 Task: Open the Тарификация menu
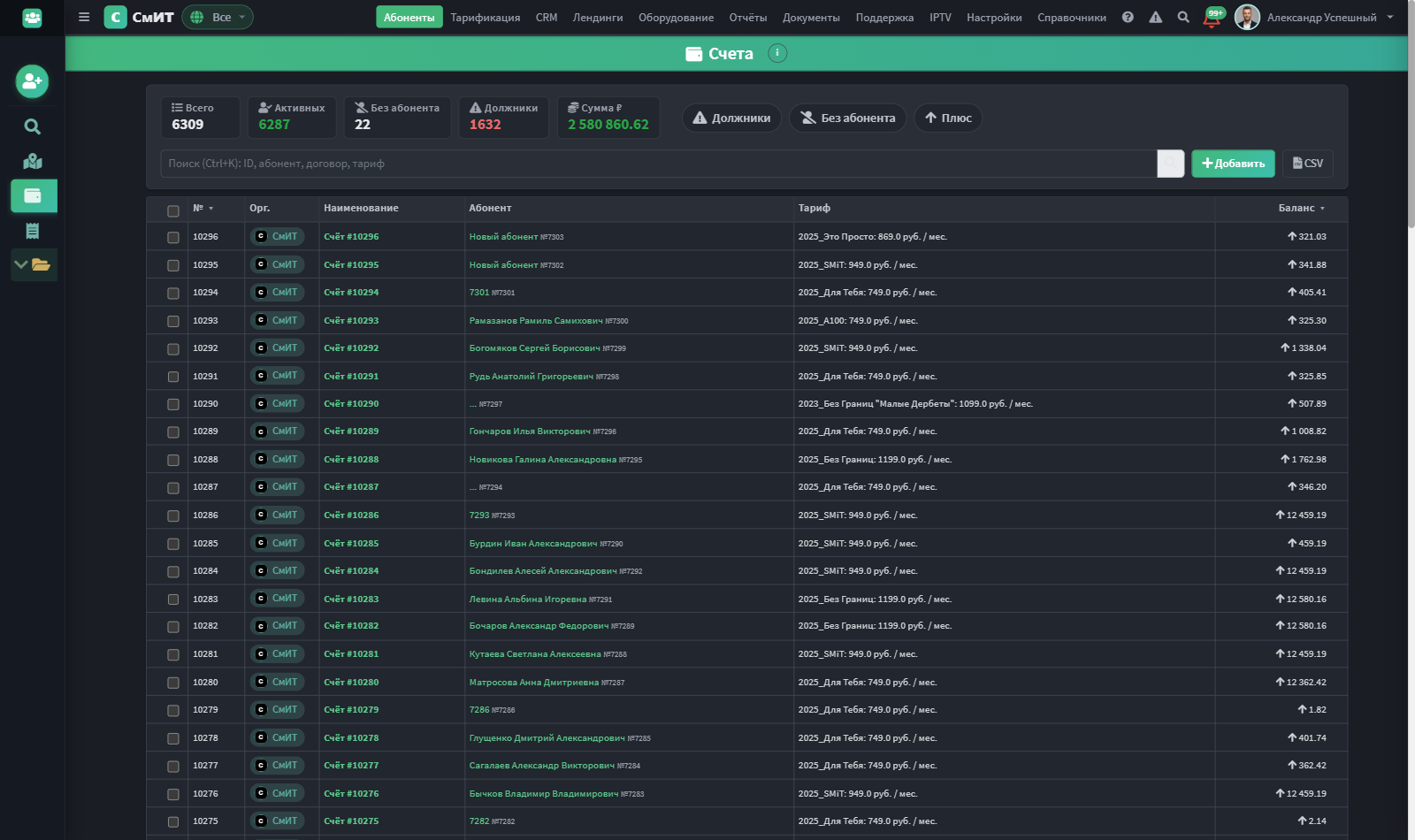tap(485, 17)
